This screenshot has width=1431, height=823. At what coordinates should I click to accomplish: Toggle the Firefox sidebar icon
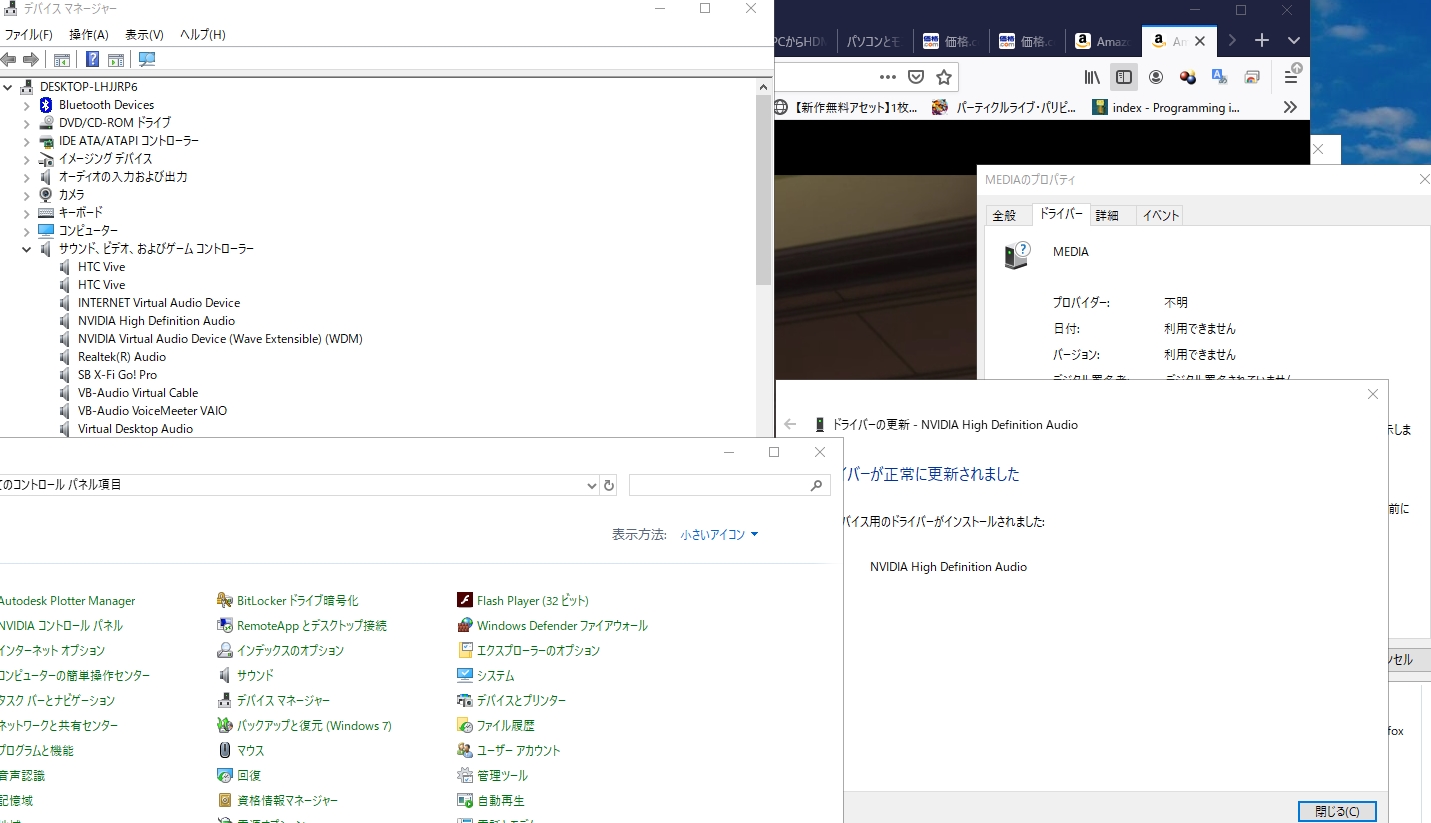pyautogui.click(x=1124, y=77)
